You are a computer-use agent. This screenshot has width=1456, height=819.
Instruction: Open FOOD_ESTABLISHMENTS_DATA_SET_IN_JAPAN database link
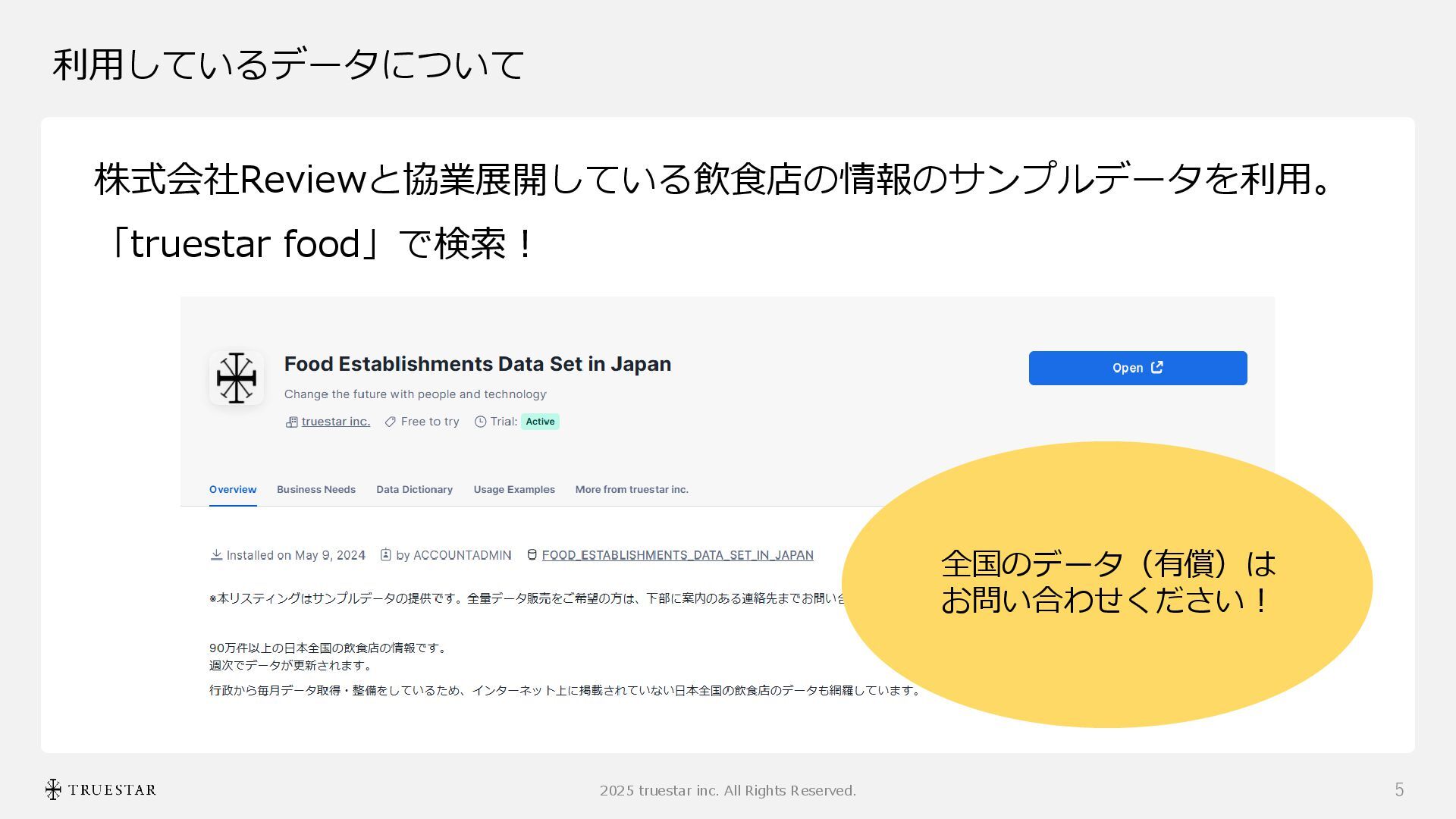pyautogui.click(x=678, y=556)
